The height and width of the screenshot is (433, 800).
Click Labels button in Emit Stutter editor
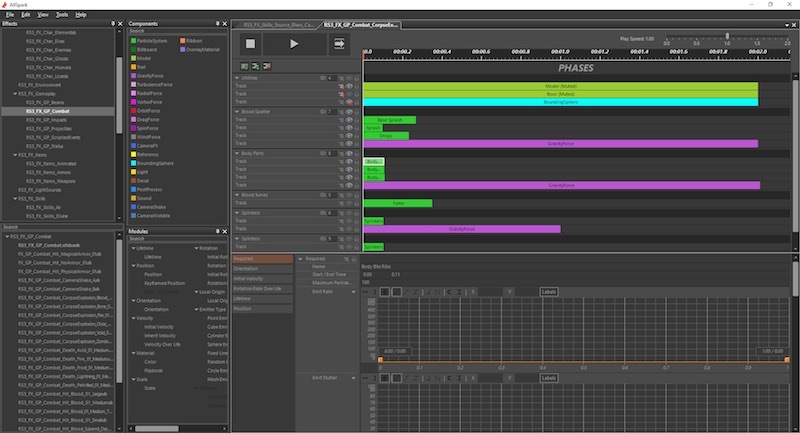548,378
